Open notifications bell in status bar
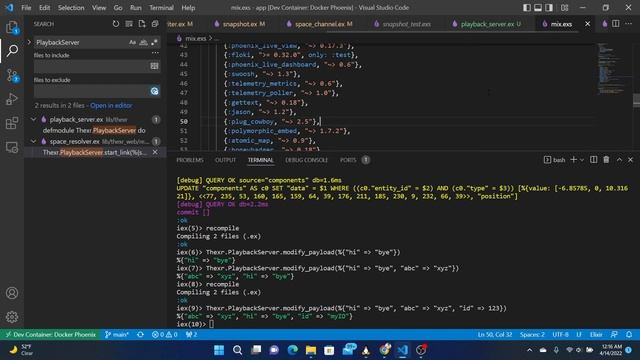The height and width of the screenshot is (360, 640). (x=629, y=335)
